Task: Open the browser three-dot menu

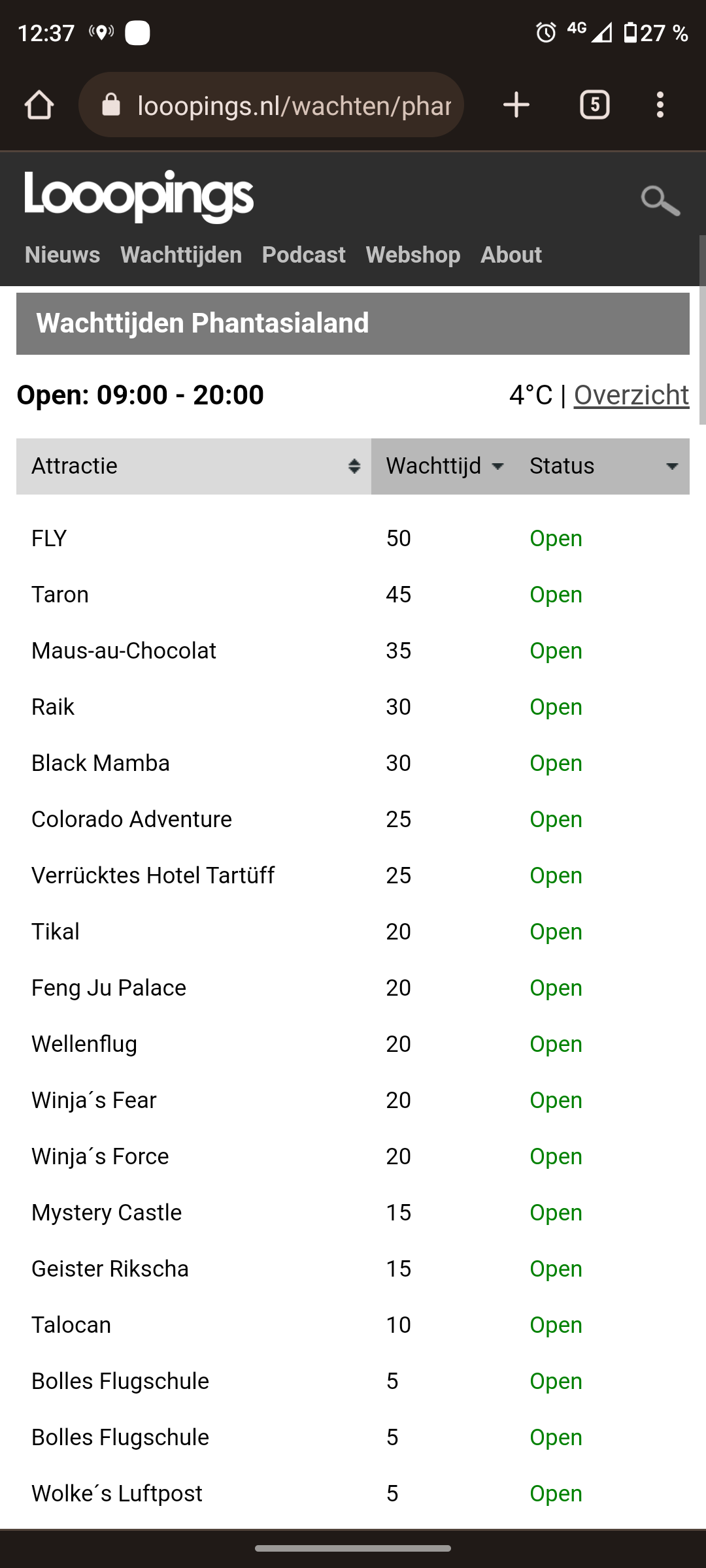Action: pos(660,105)
